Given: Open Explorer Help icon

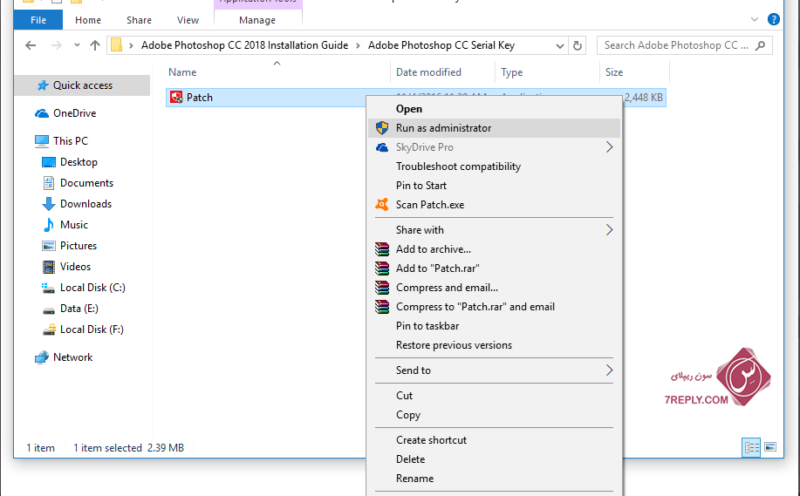Looking at the screenshot, I should coord(773,19).
